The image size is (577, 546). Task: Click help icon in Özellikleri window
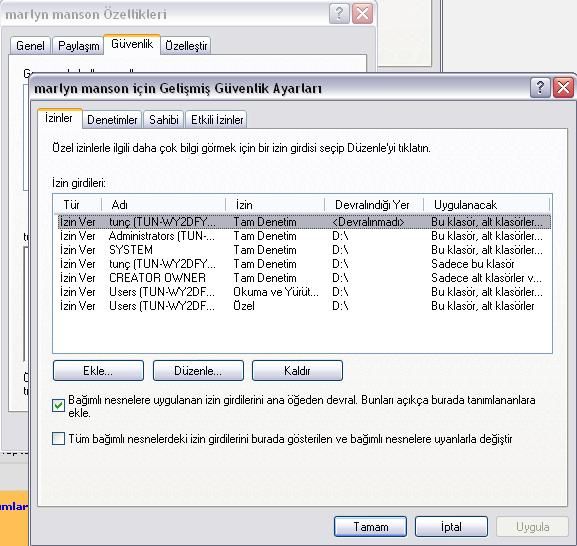click(339, 14)
